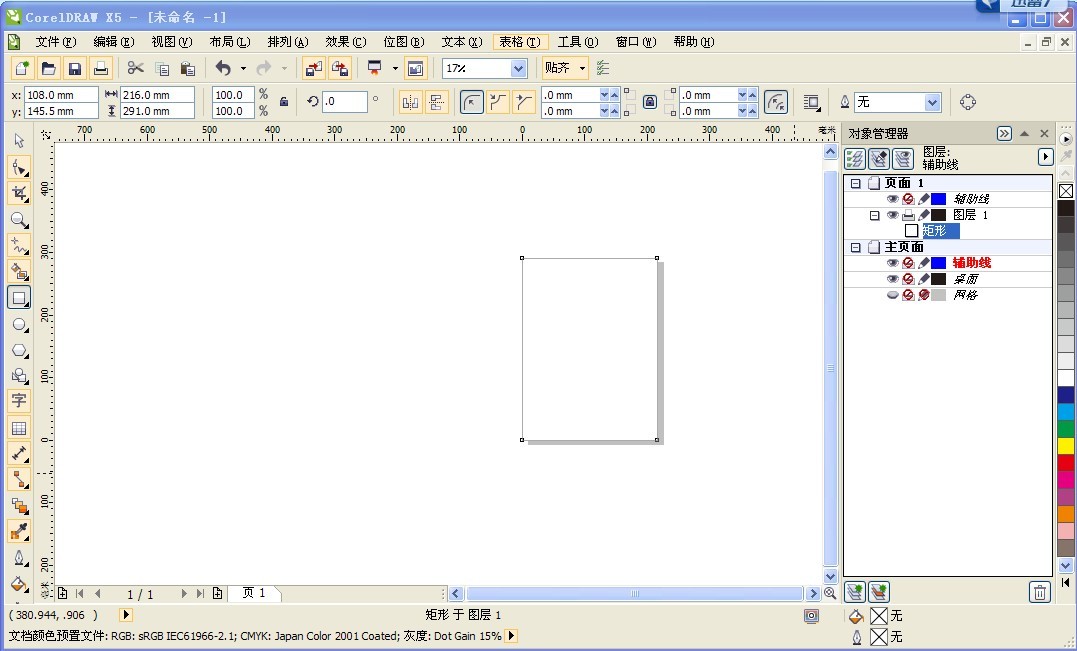The height and width of the screenshot is (651, 1077).
Task: Toggle the eye icon for 图层 1
Action: click(x=892, y=215)
